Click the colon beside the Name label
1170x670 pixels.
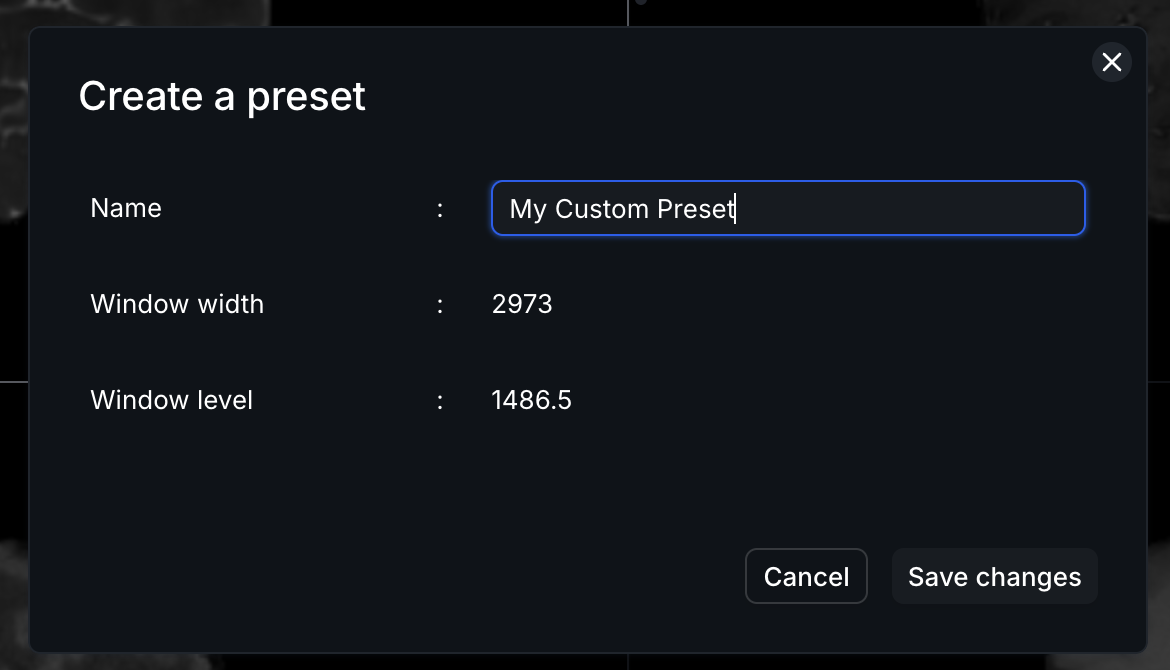[x=439, y=210]
